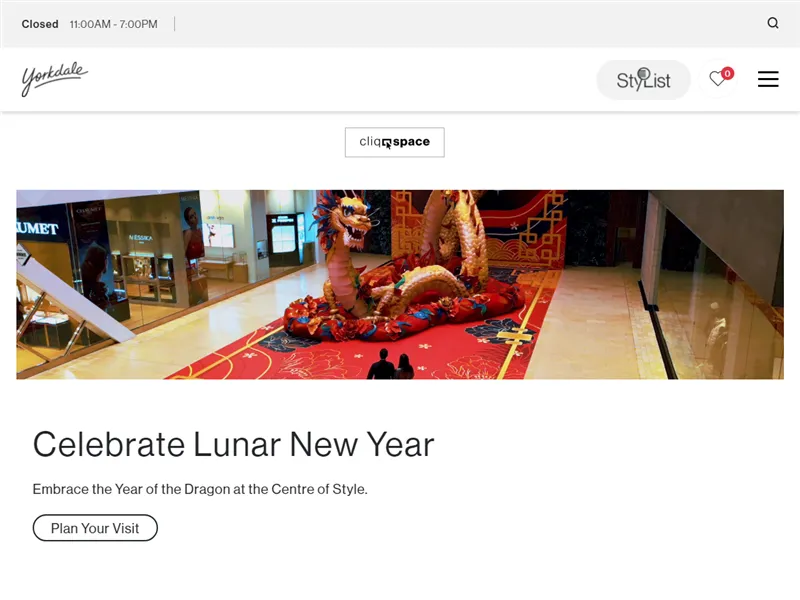800x600 pixels.
Task: Click the Chaumet sign in banner photo
Action: [37, 229]
